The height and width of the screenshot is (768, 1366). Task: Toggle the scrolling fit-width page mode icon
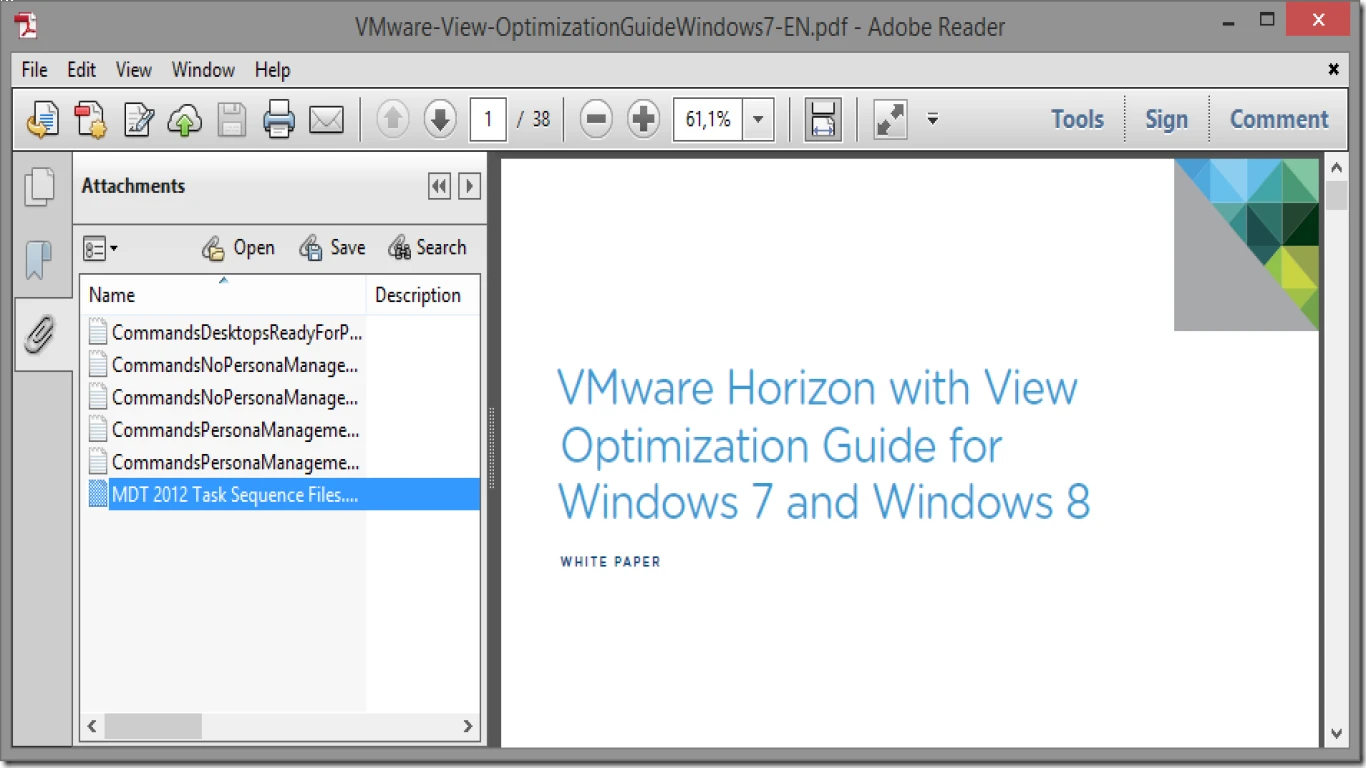tap(823, 120)
